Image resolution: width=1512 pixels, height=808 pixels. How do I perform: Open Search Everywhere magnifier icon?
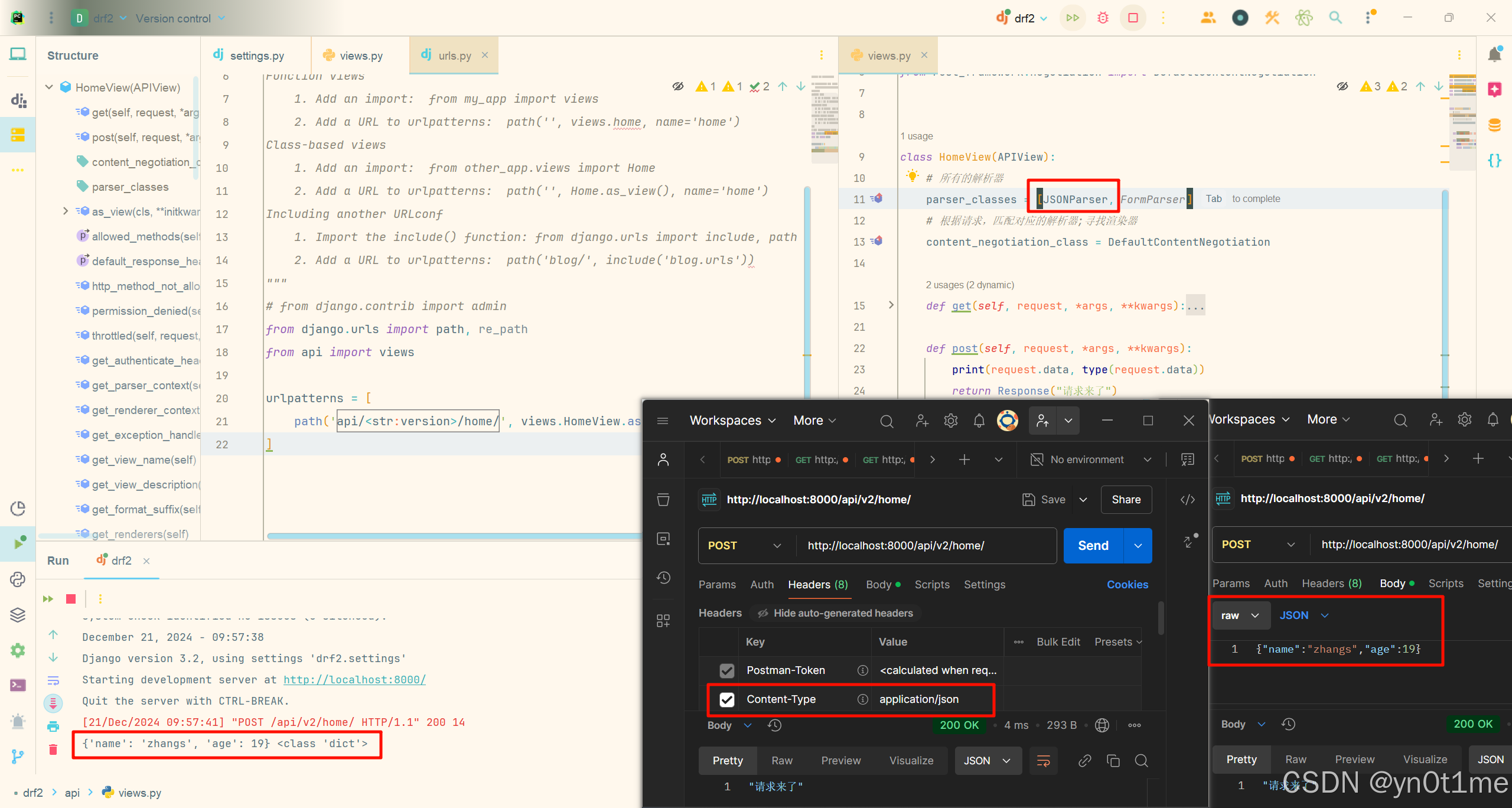(x=1335, y=18)
